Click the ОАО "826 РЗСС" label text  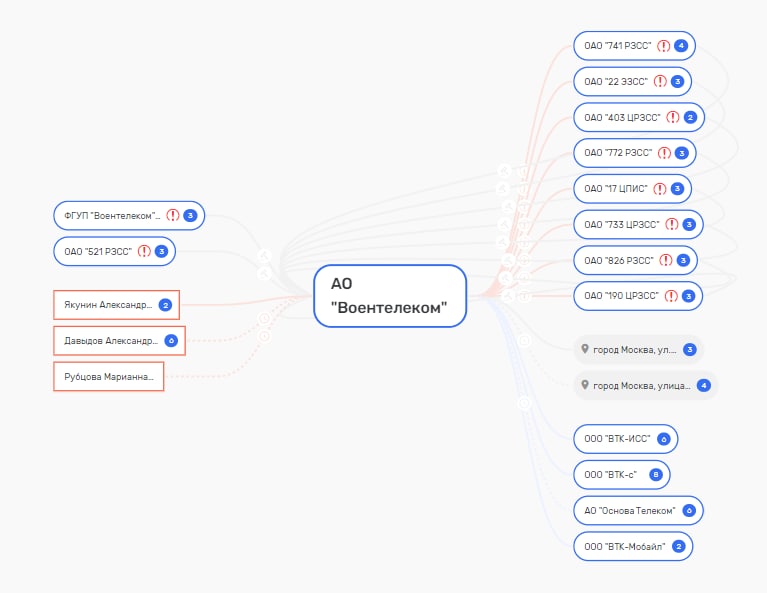pyautogui.click(x=619, y=260)
